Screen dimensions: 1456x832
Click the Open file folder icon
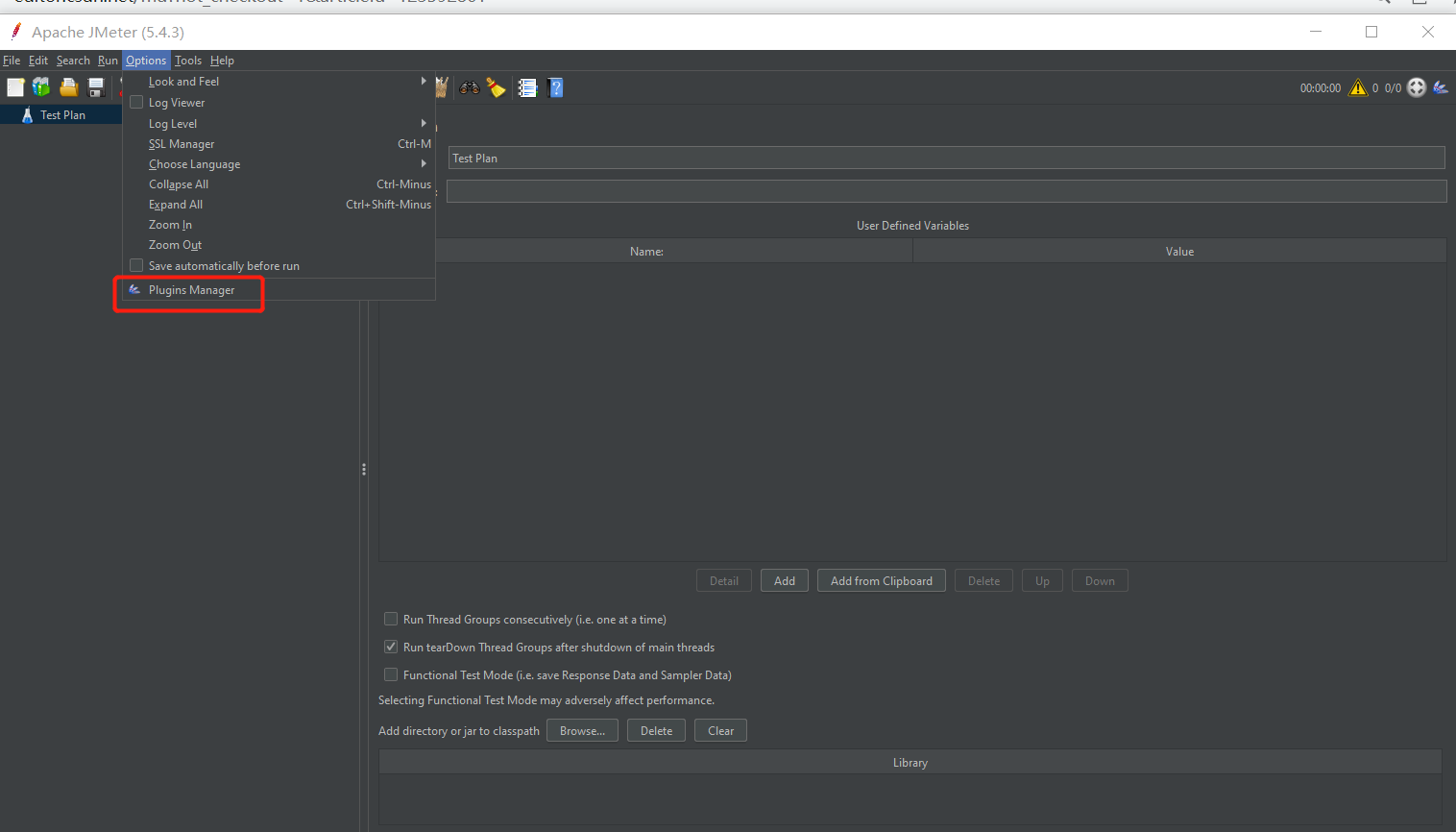click(x=68, y=87)
